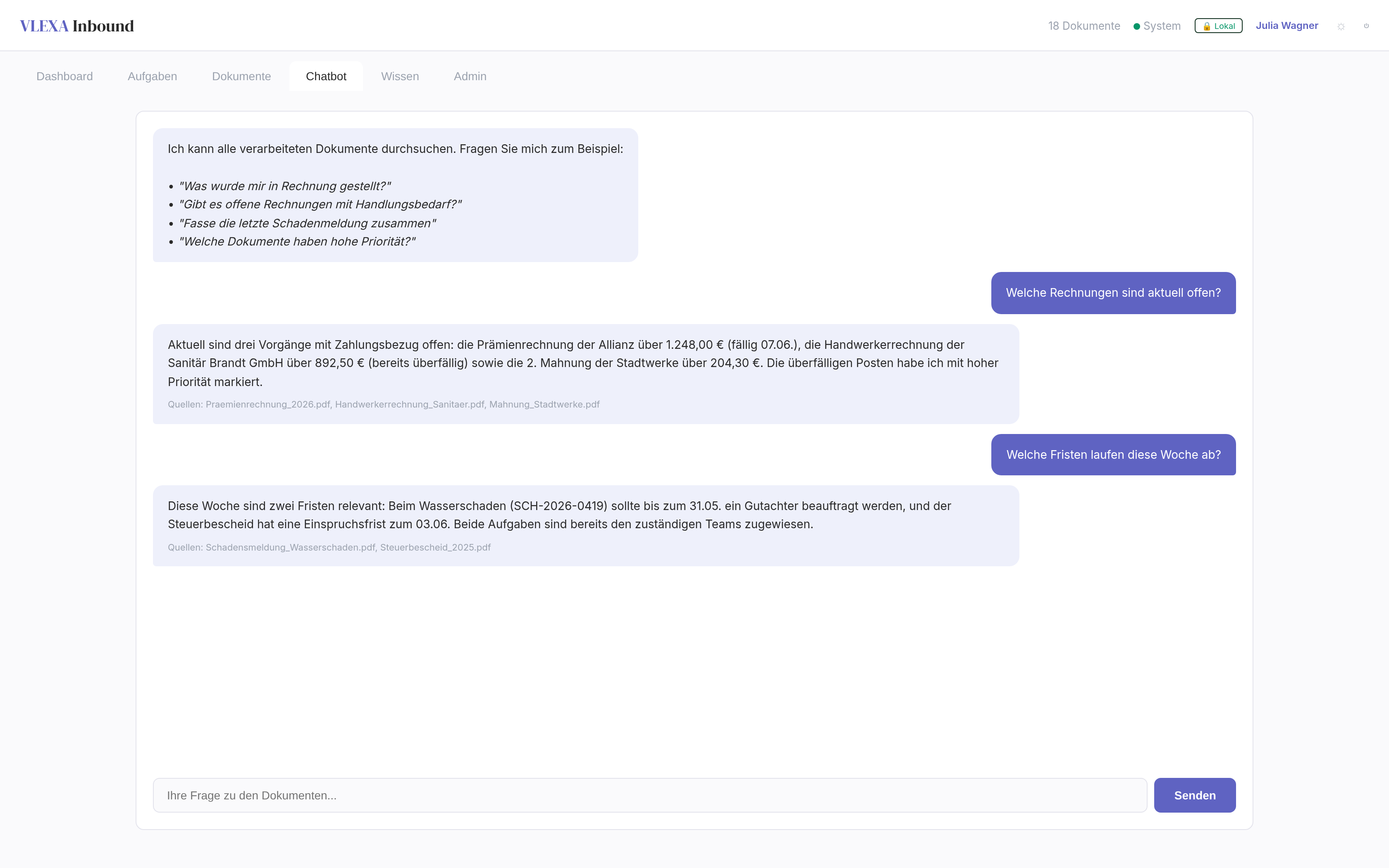
Task: Click source Praemienrechnung_2026.pdf
Action: pos(267,404)
